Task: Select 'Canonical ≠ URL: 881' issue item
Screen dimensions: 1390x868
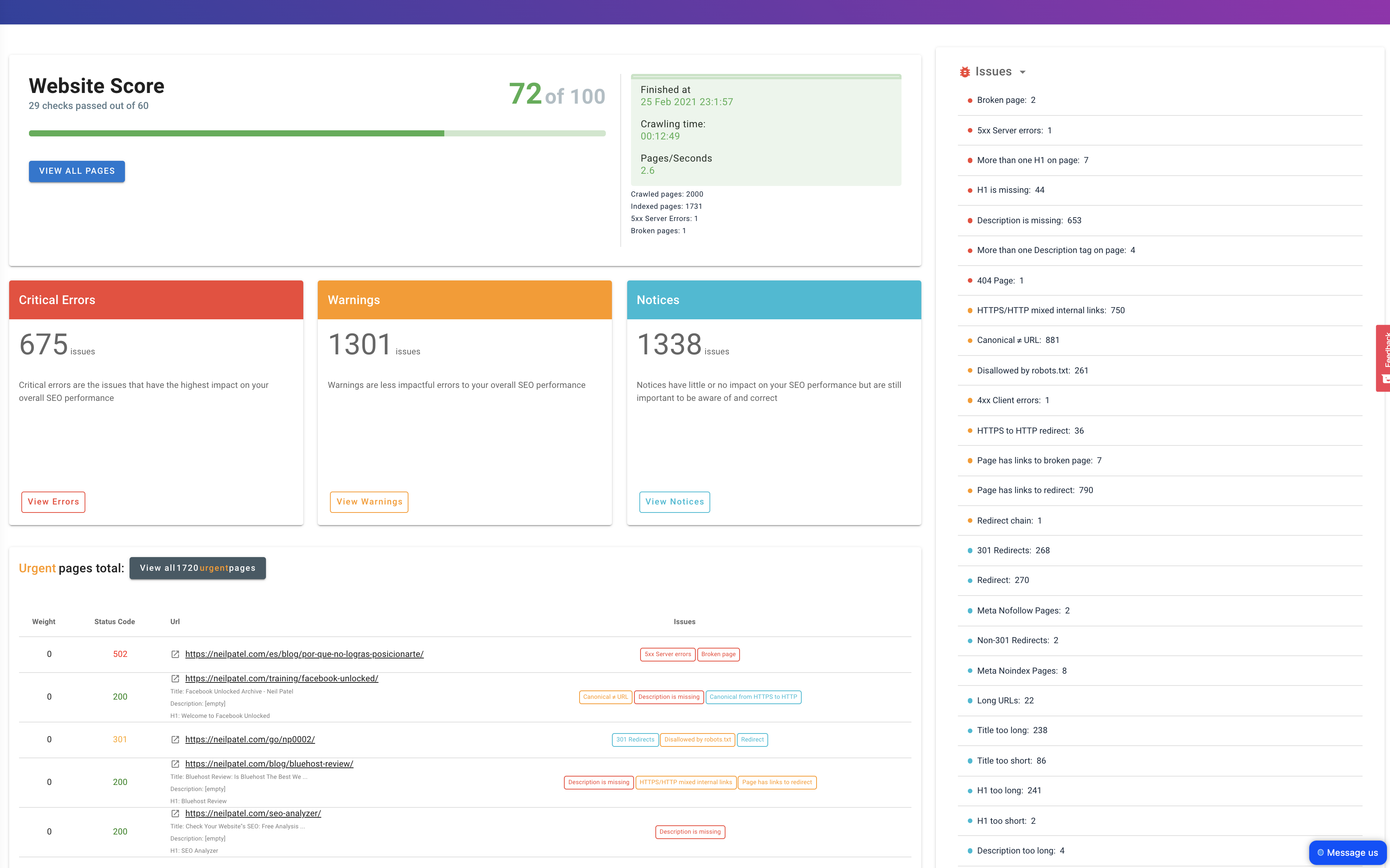Action: (x=1017, y=340)
